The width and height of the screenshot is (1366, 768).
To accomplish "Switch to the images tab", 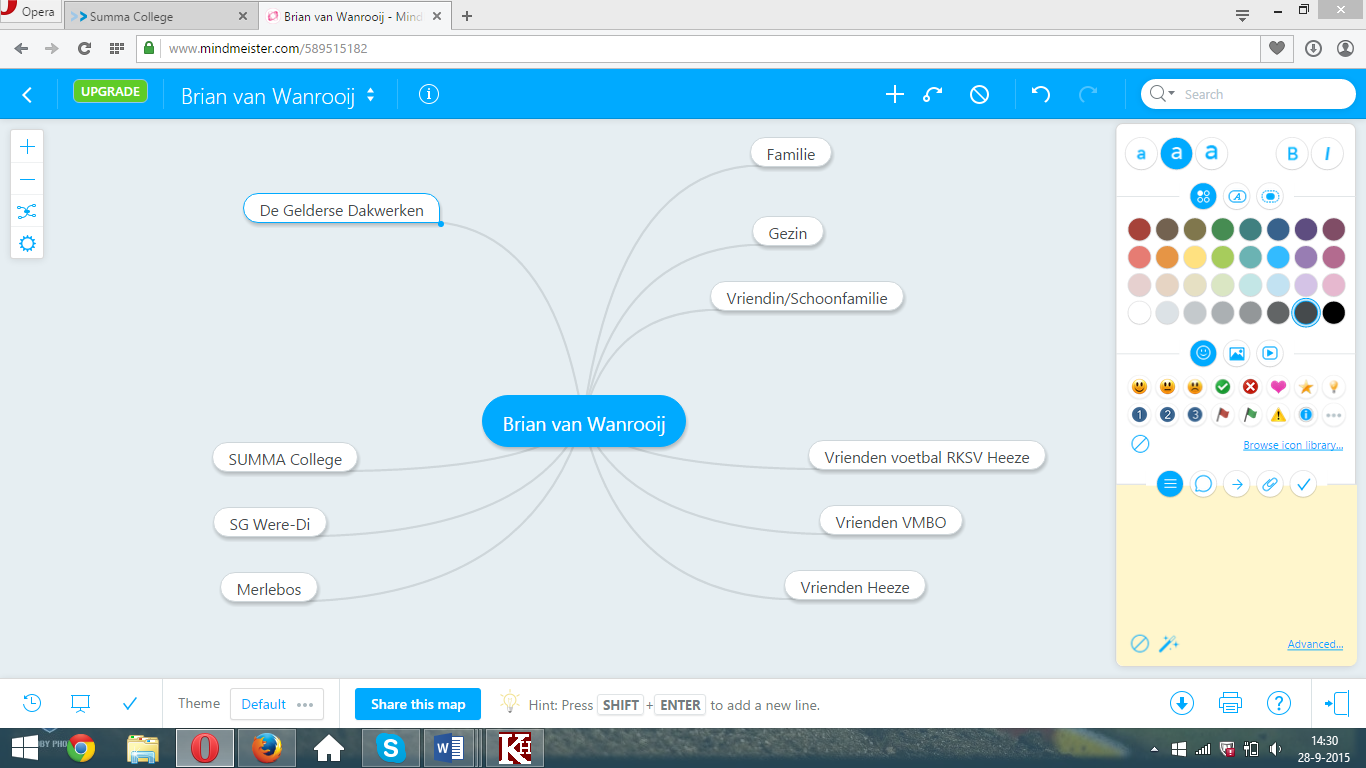I will (x=1236, y=353).
